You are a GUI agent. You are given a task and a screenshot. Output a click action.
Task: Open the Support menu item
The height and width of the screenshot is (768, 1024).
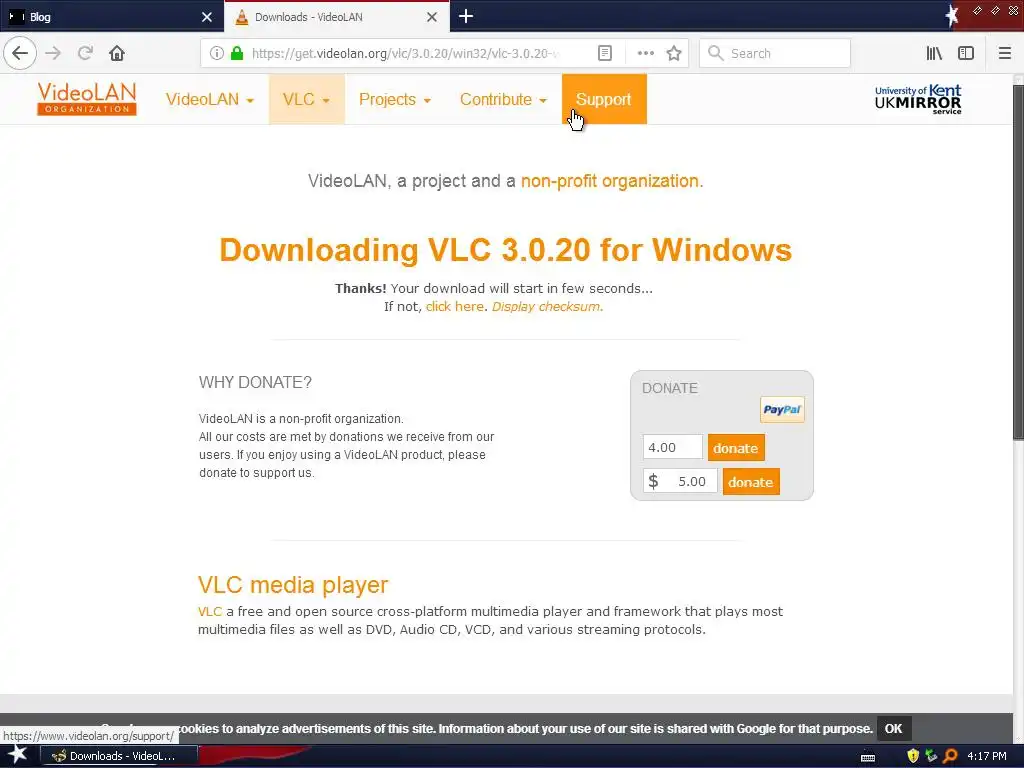[x=604, y=99]
